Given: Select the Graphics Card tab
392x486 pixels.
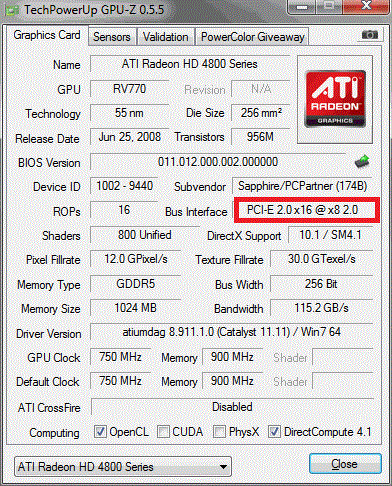Looking at the screenshot, I should click(x=47, y=35).
